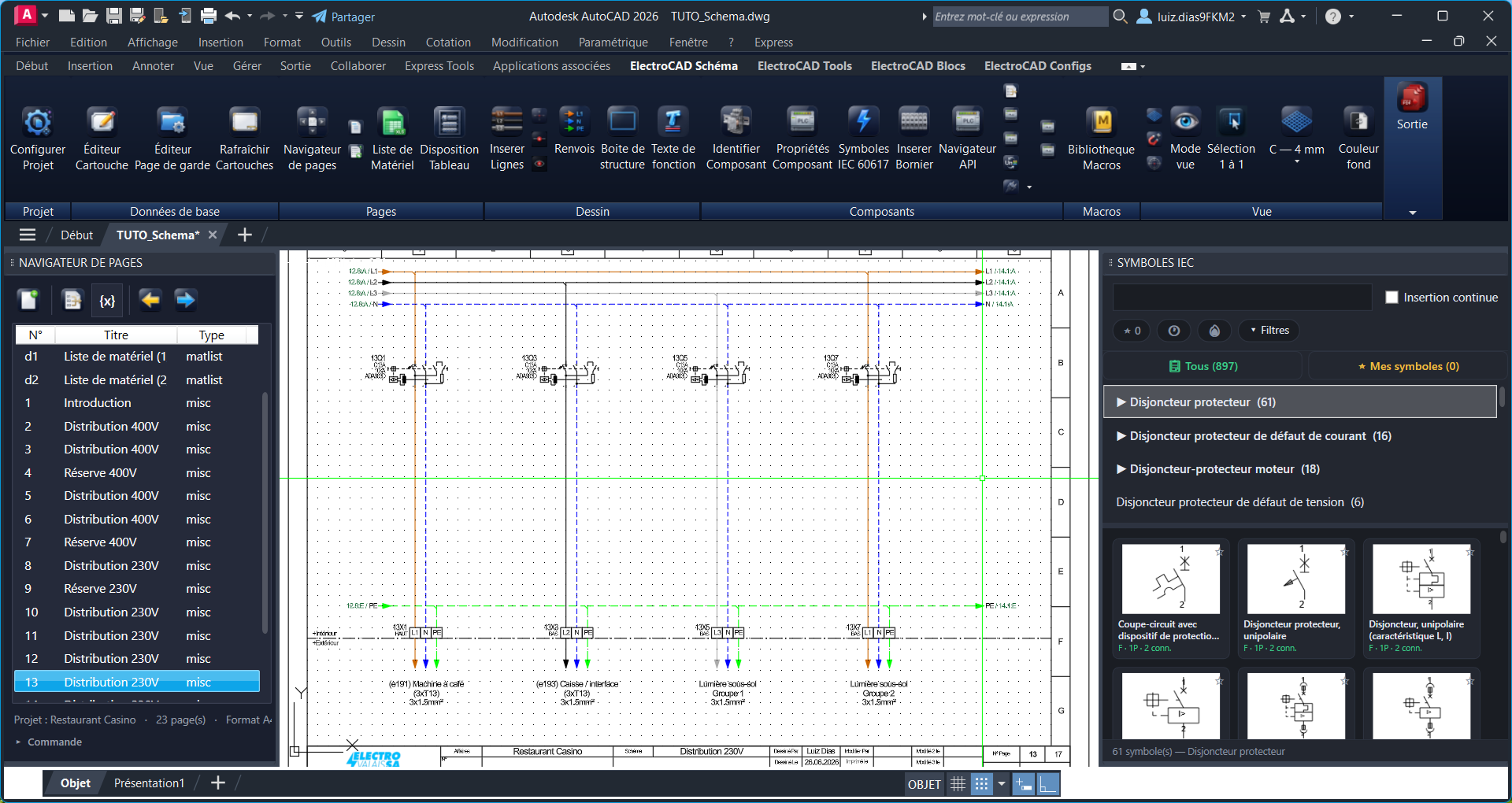Toggle the dynamic input status bar button
1512x803 pixels.
[x=1024, y=784]
